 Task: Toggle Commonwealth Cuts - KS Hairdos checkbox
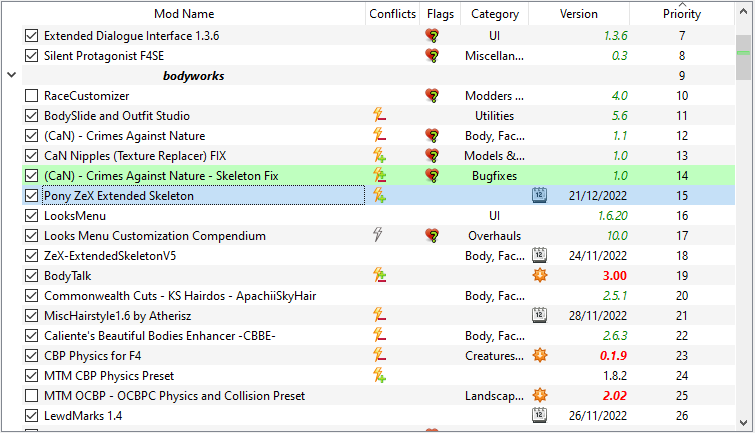31,296
